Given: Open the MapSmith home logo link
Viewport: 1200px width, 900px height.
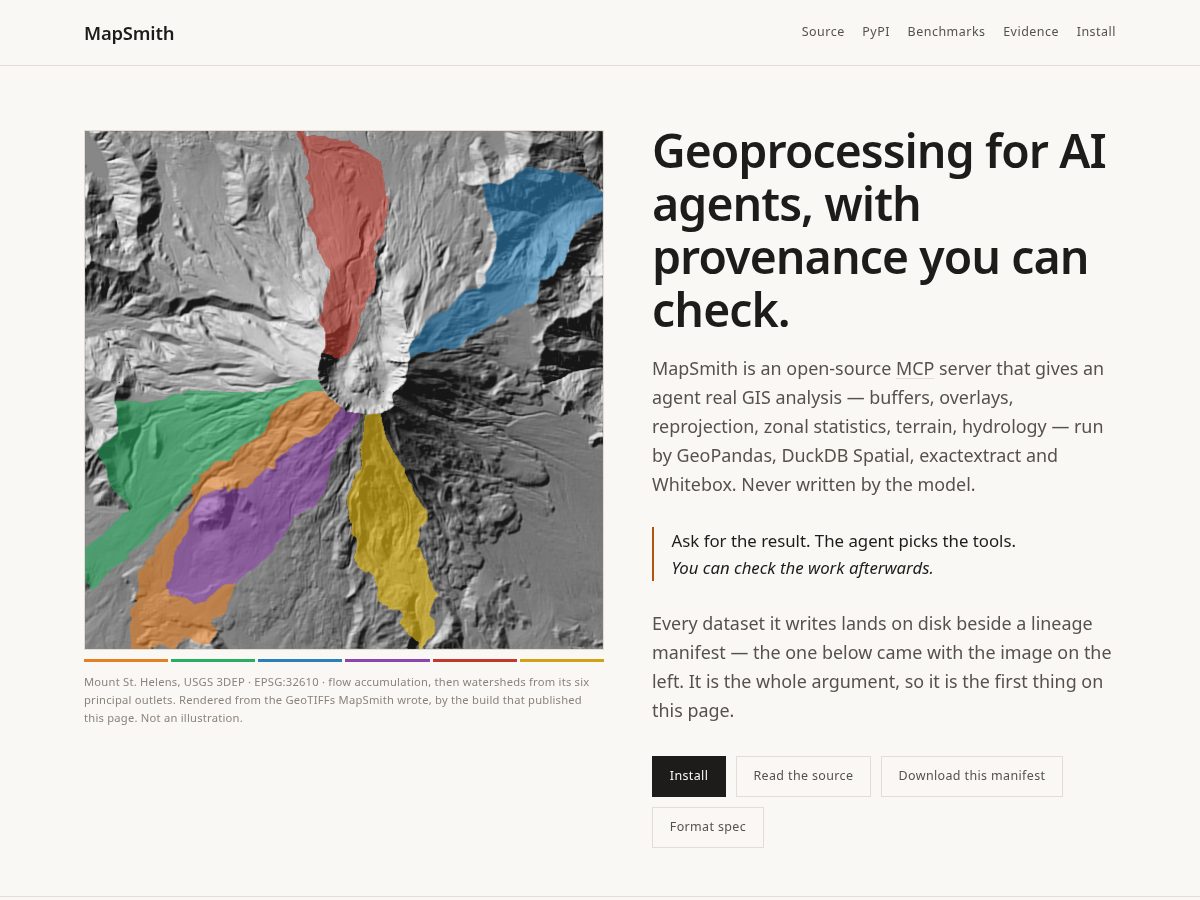Looking at the screenshot, I should (129, 33).
